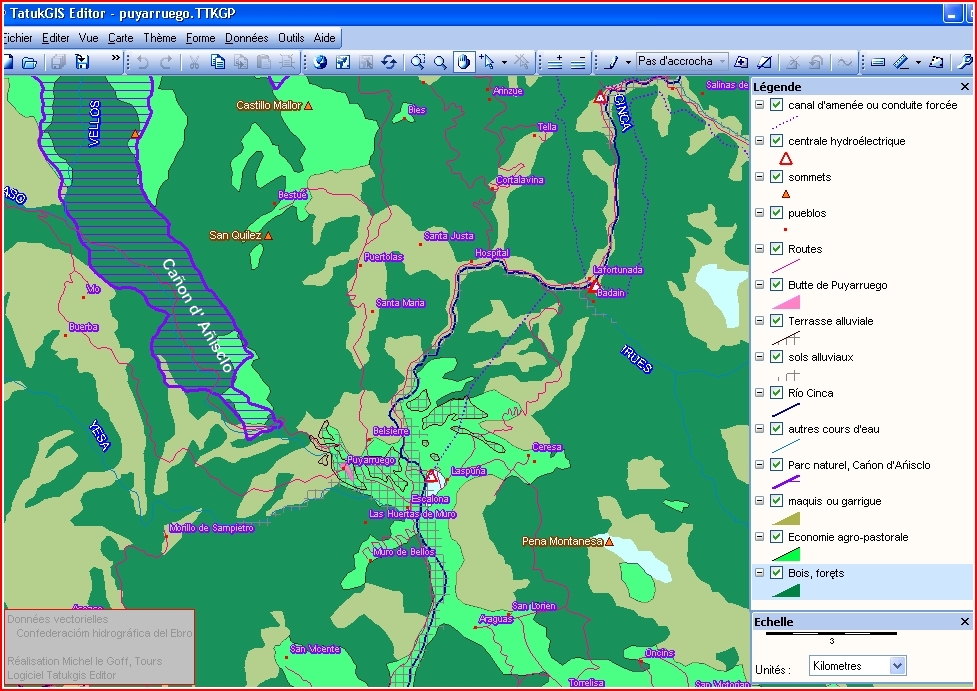Screen dimensions: 977x691
Task: Hide the Río Cinca layer
Action: click(x=776, y=393)
